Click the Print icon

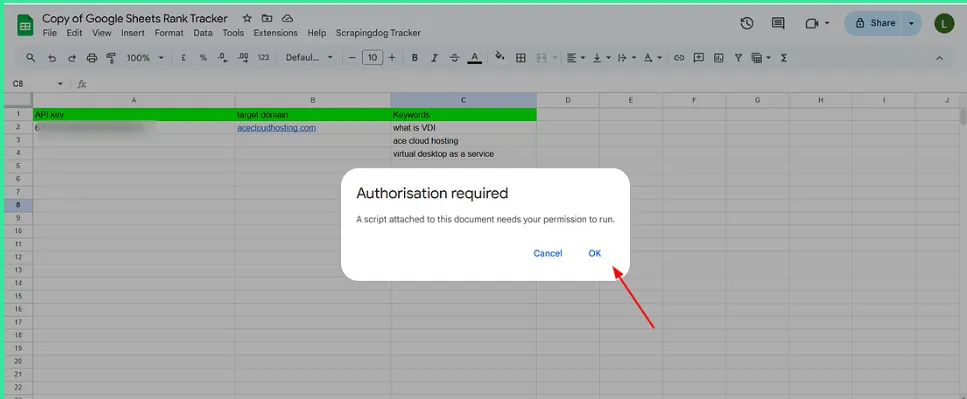[x=92, y=58]
